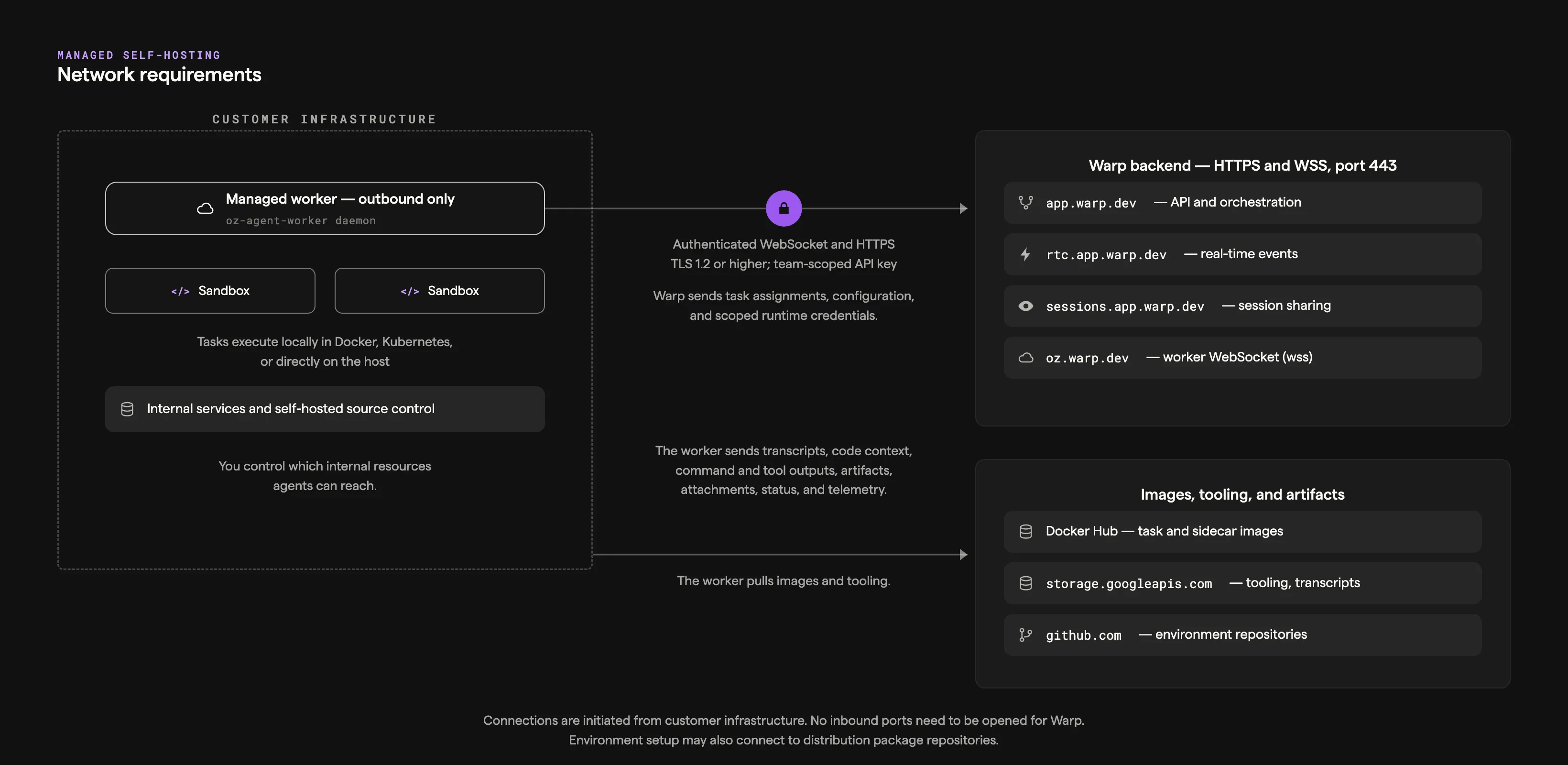The image size is (1568, 765).
Task: Click The worker pulls images and tooling text
Action: pos(784,581)
